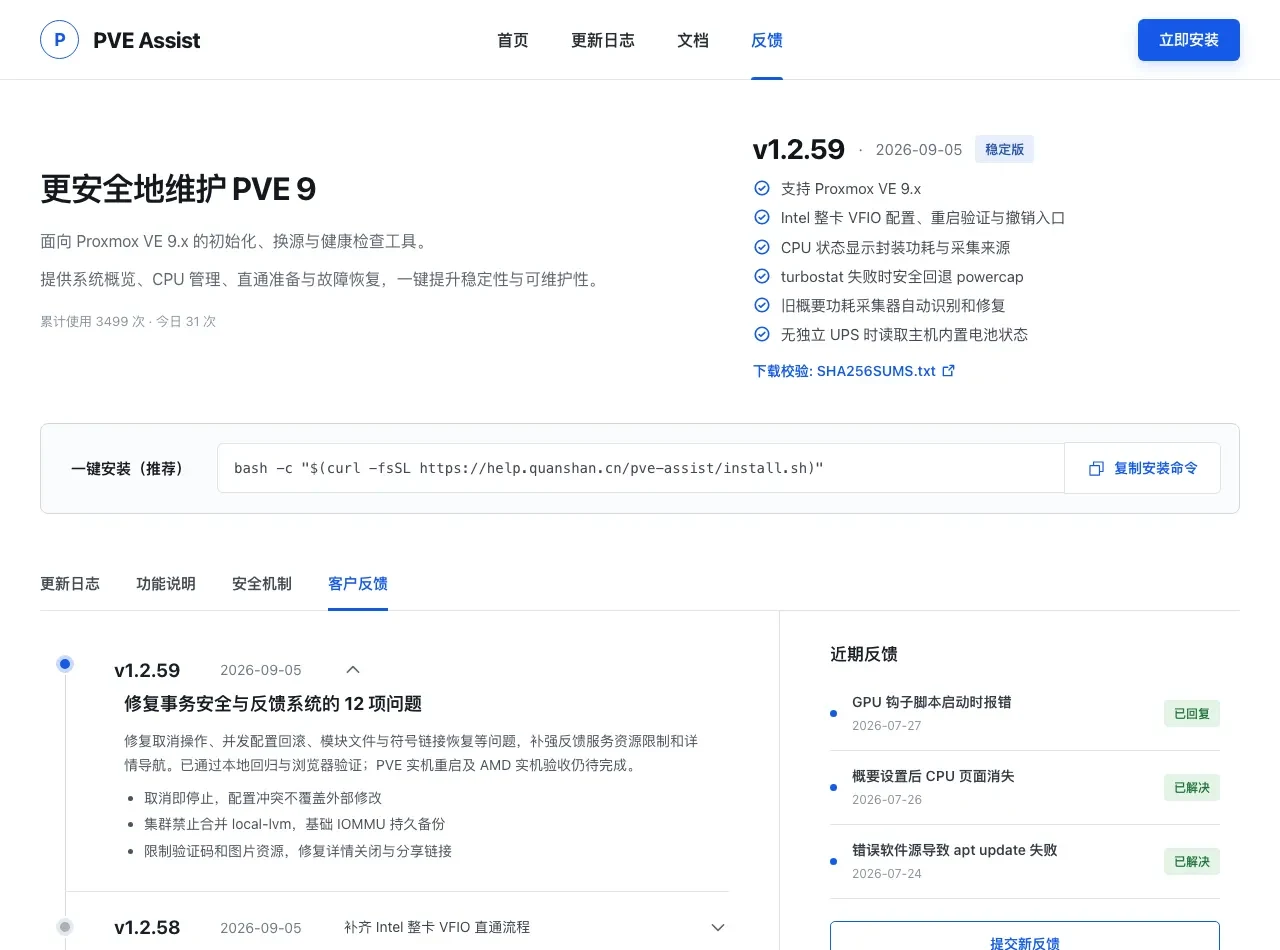
Task: Open 文档 in top navigation
Action: 693,40
